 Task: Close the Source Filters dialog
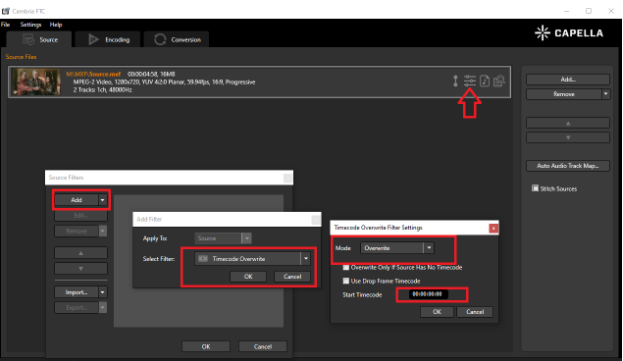[x=288, y=178]
